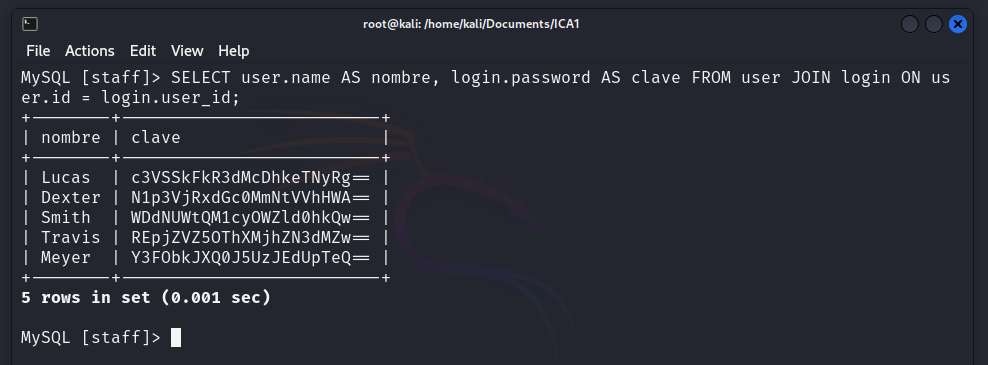This screenshot has width=988, height=365.
Task: Select the name Smith in the results
Action: (x=66, y=217)
